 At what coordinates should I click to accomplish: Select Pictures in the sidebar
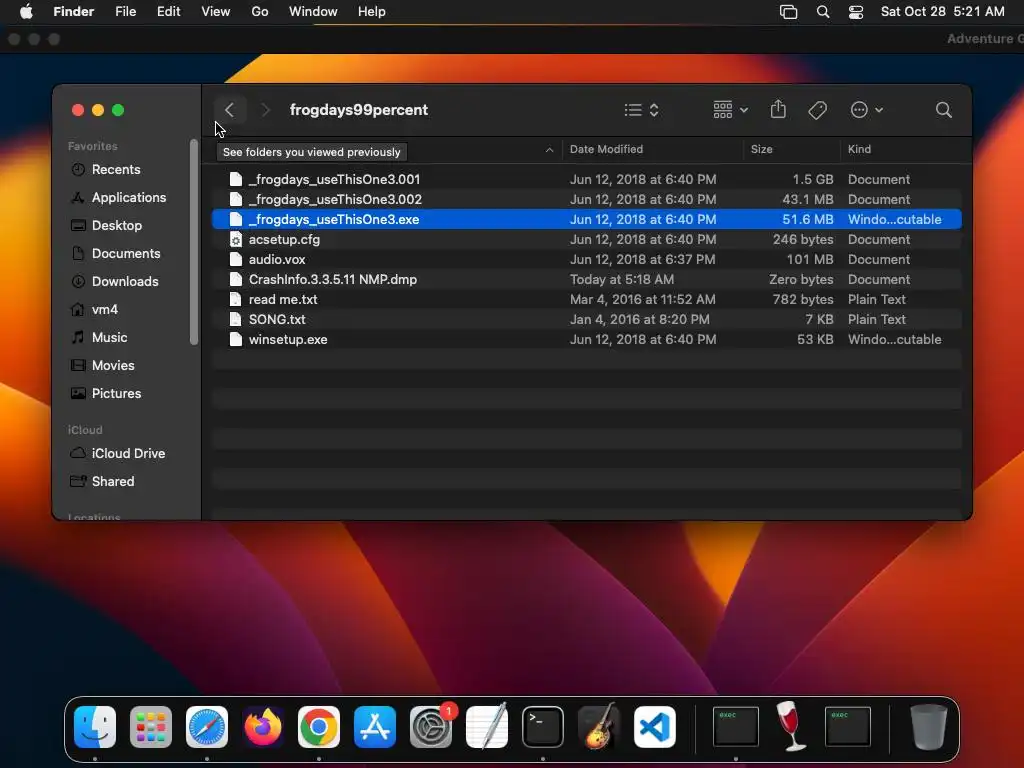[x=106, y=394]
